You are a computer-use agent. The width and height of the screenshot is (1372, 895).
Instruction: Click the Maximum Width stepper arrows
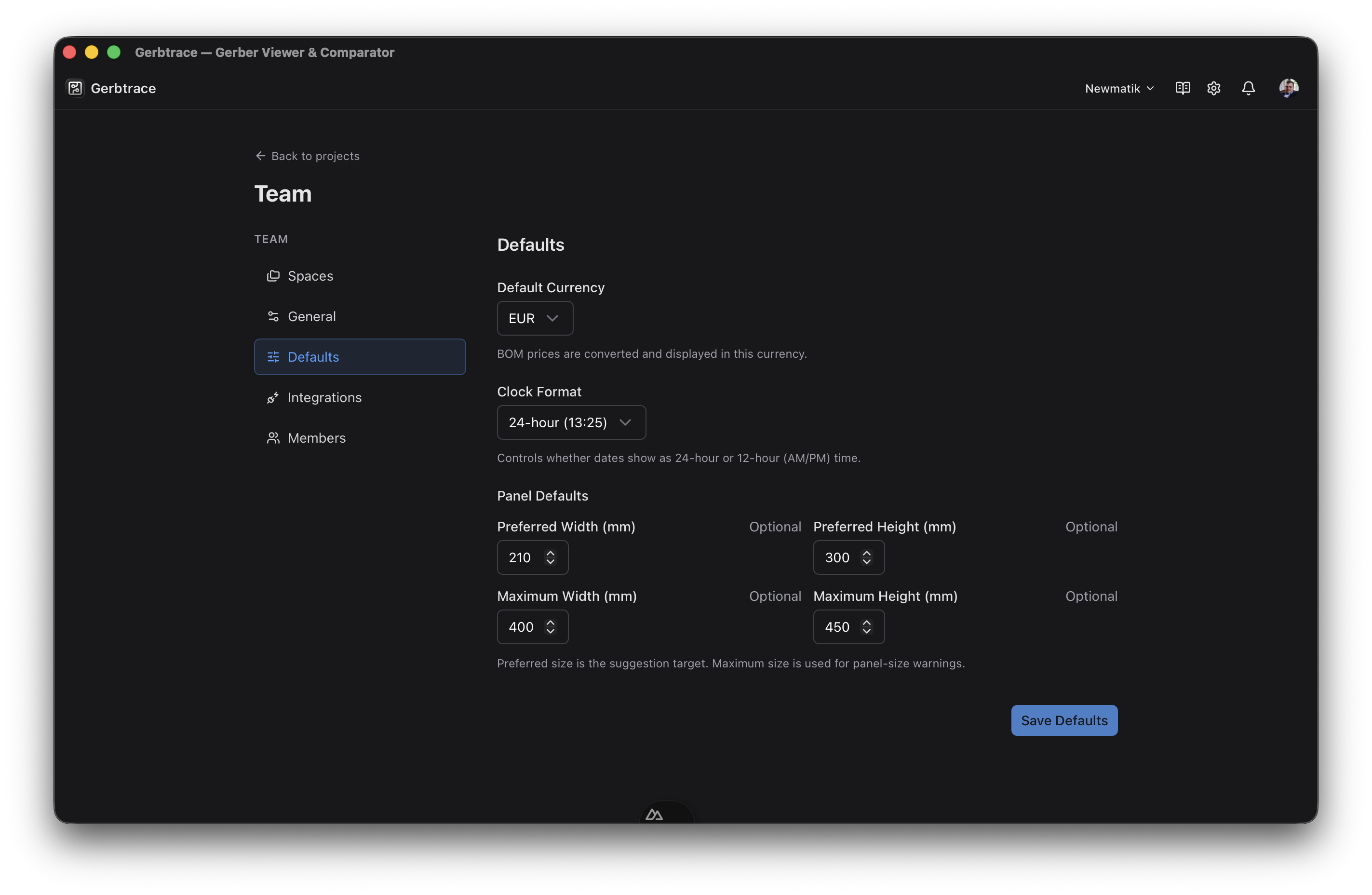(x=551, y=627)
